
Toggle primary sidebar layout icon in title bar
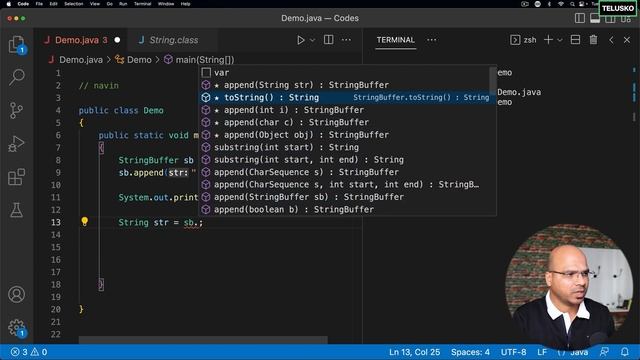point(580,18)
